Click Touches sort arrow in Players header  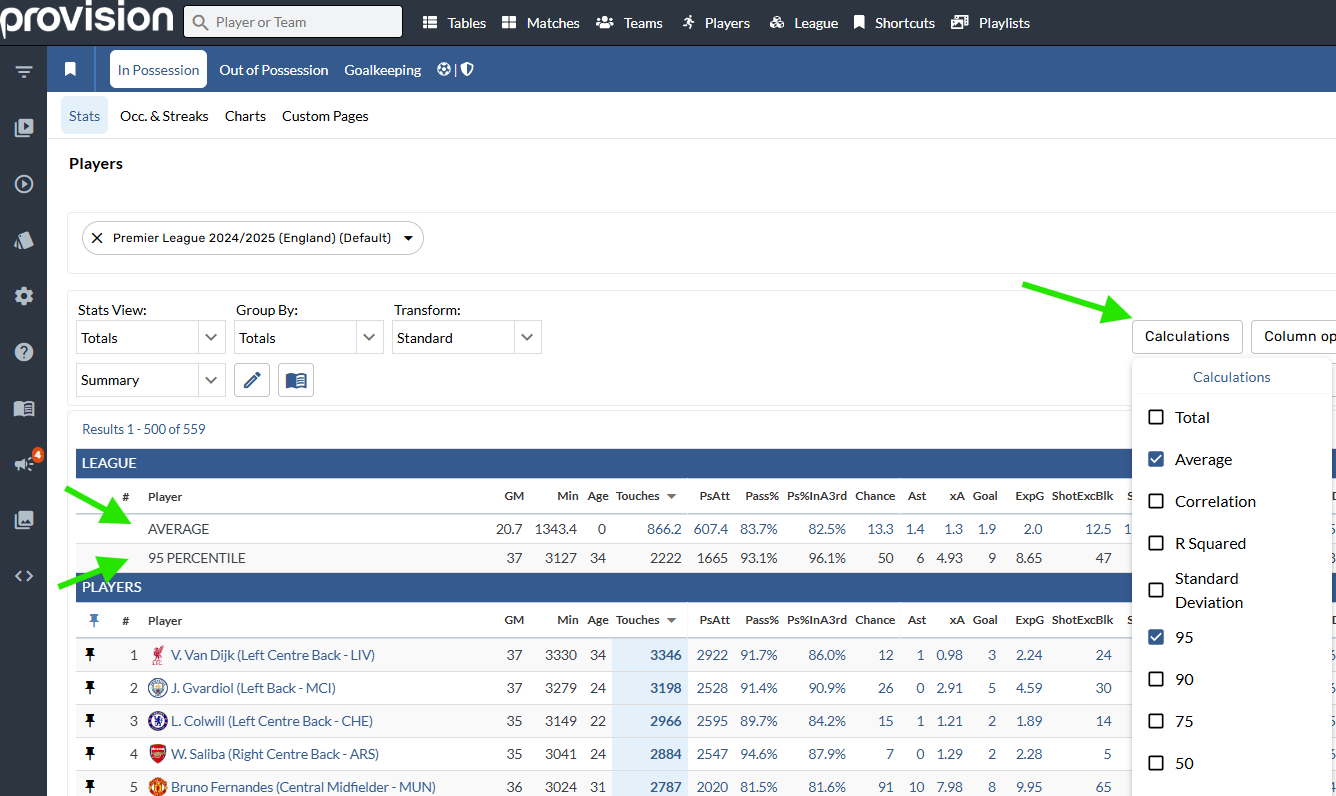(671, 621)
